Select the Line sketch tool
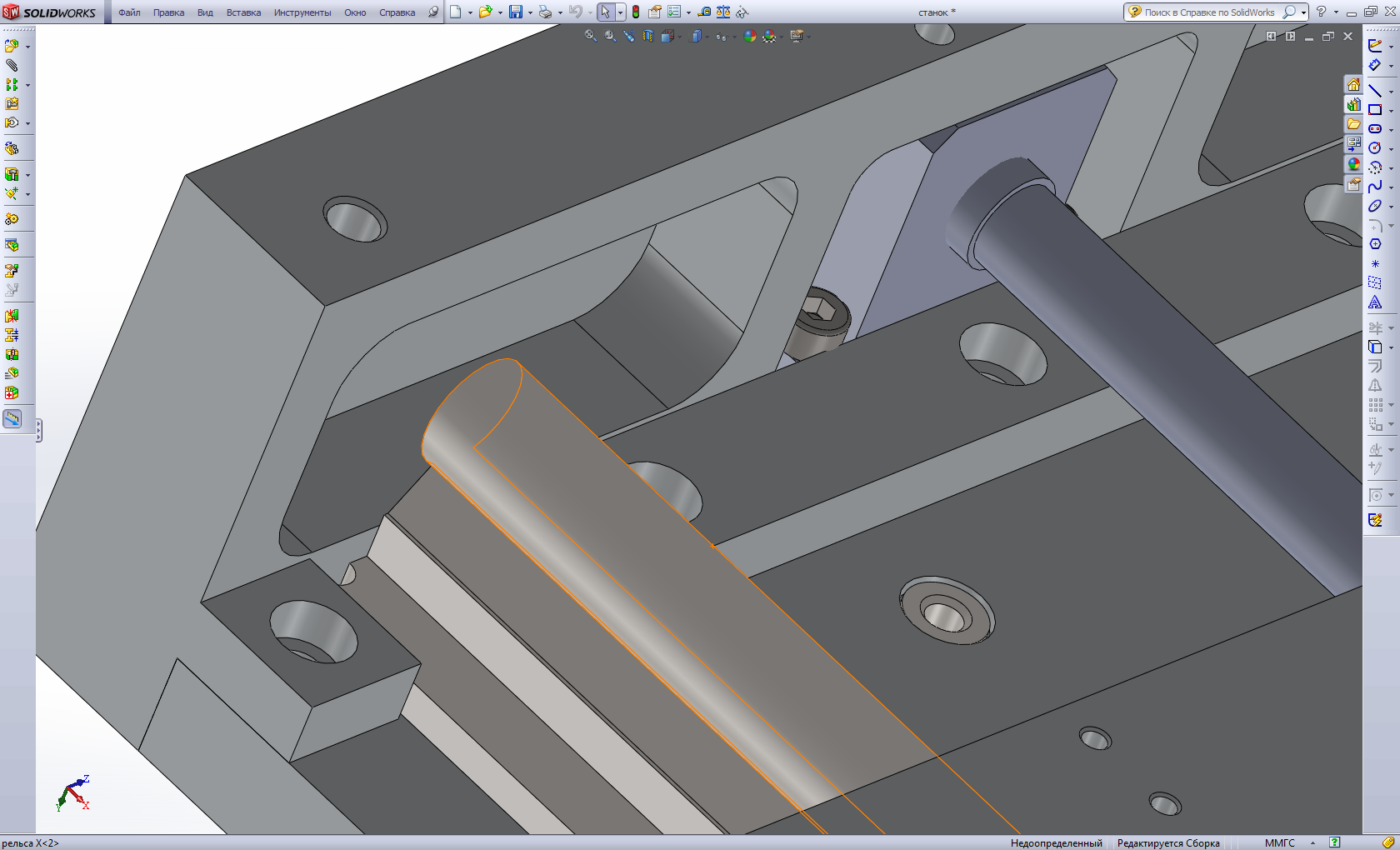1400x850 pixels. pos(1375,91)
